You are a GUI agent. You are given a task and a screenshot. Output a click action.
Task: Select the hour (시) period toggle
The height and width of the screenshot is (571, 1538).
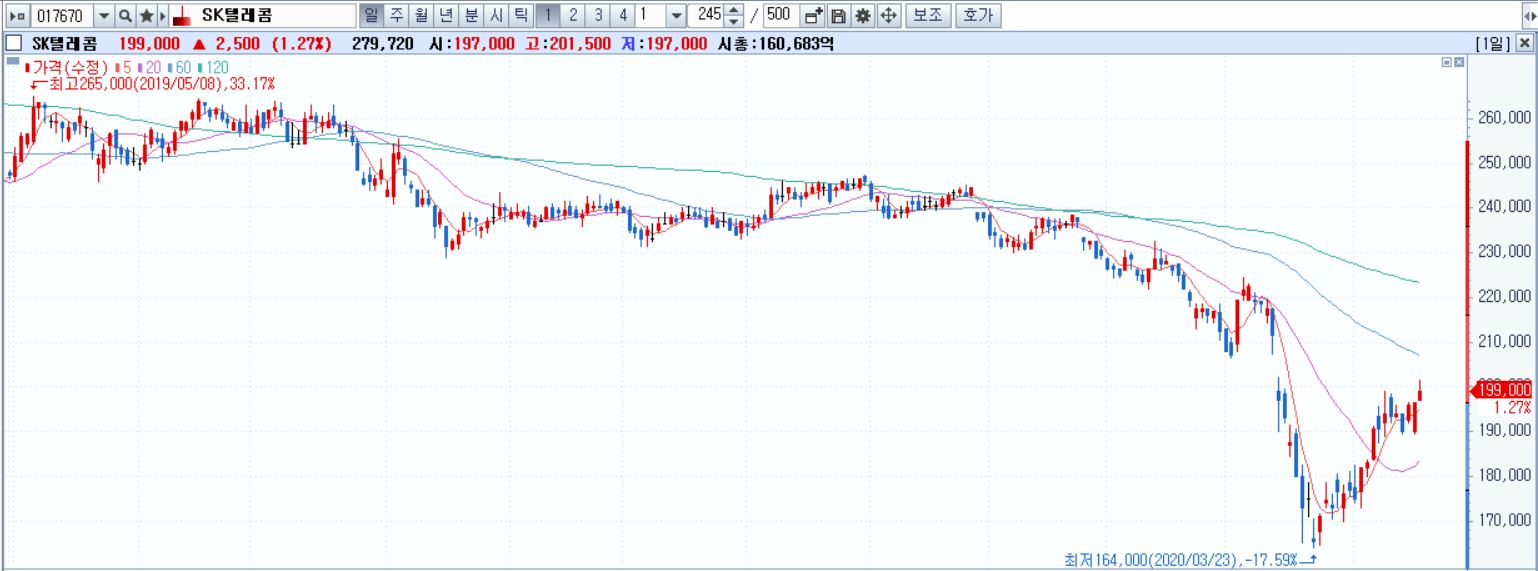pyautogui.click(x=496, y=16)
